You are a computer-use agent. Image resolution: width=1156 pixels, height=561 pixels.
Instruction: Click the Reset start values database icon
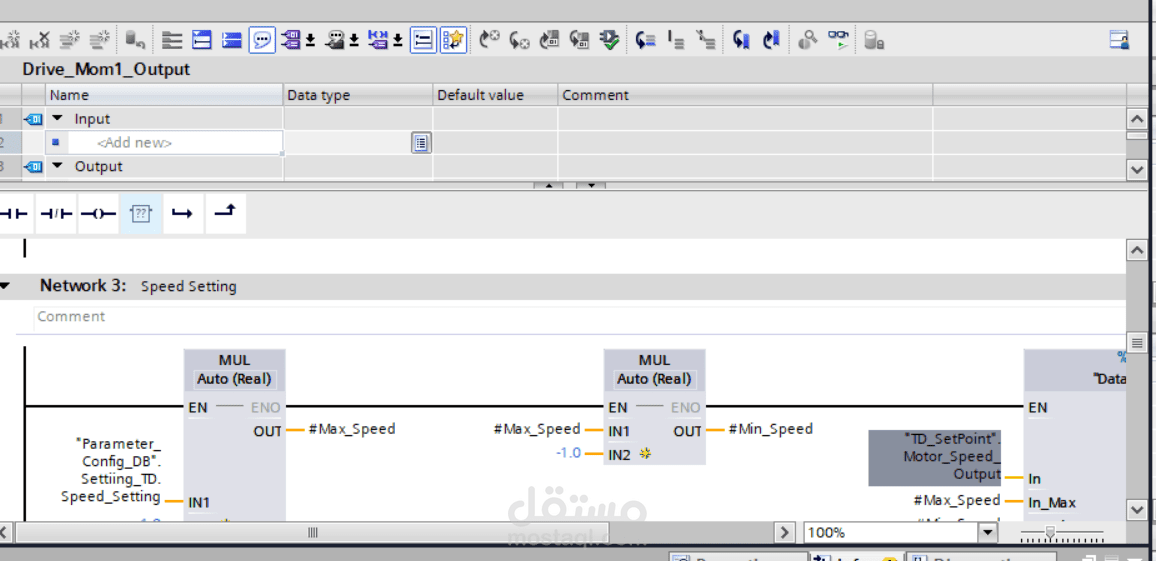135,39
